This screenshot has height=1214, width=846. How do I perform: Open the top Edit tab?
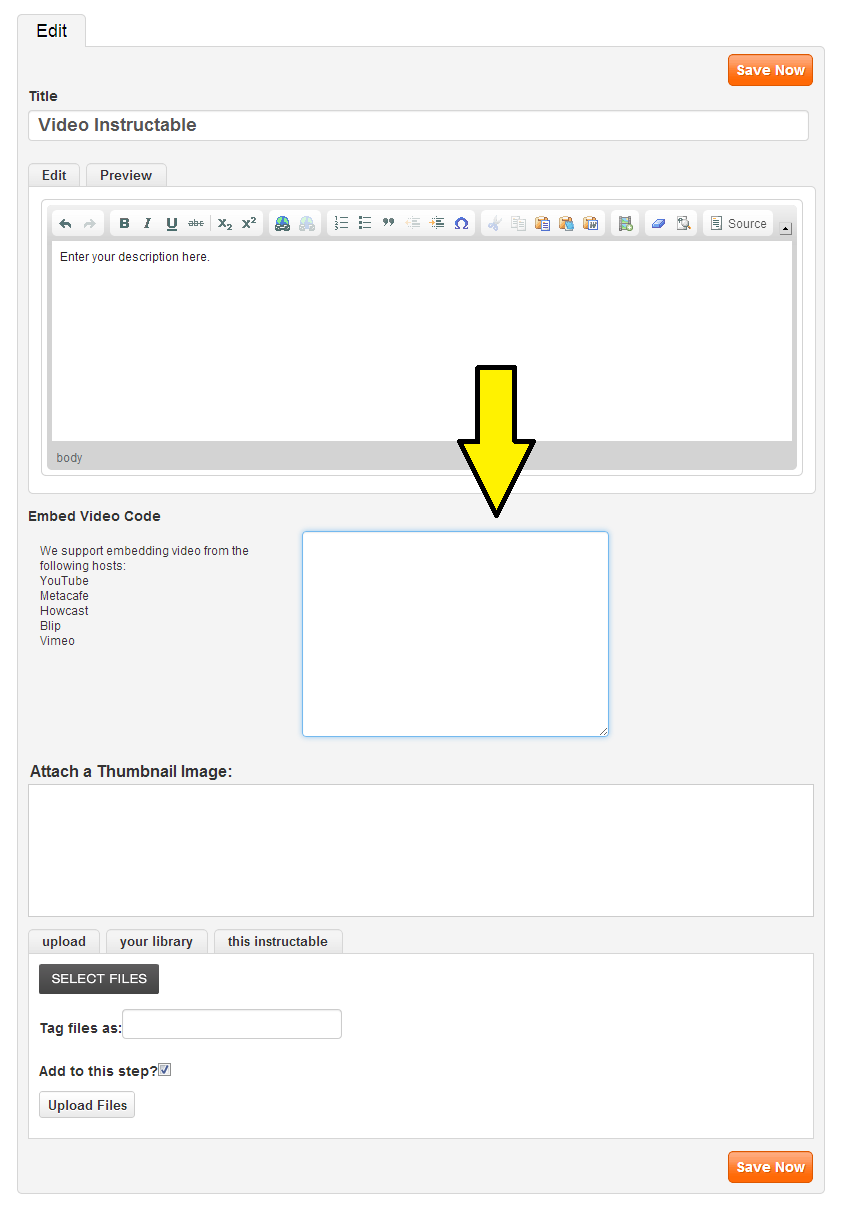pyautogui.click(x=52, y=31)
